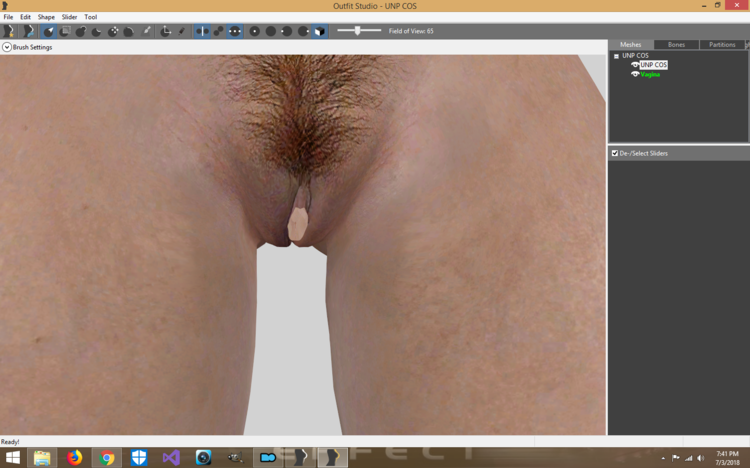This screenshot has height=468, width=750.
Task: Click the New Project toolbar icon
Action: 9,31
